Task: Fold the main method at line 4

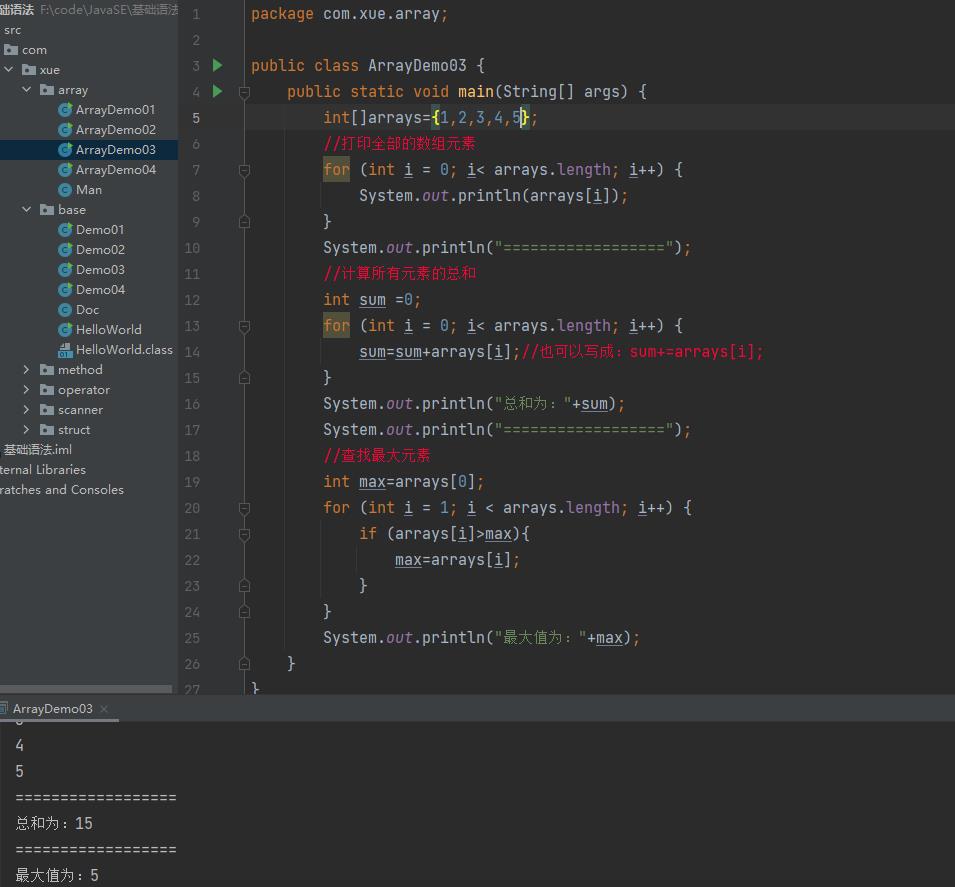Action: coord(244,92)
